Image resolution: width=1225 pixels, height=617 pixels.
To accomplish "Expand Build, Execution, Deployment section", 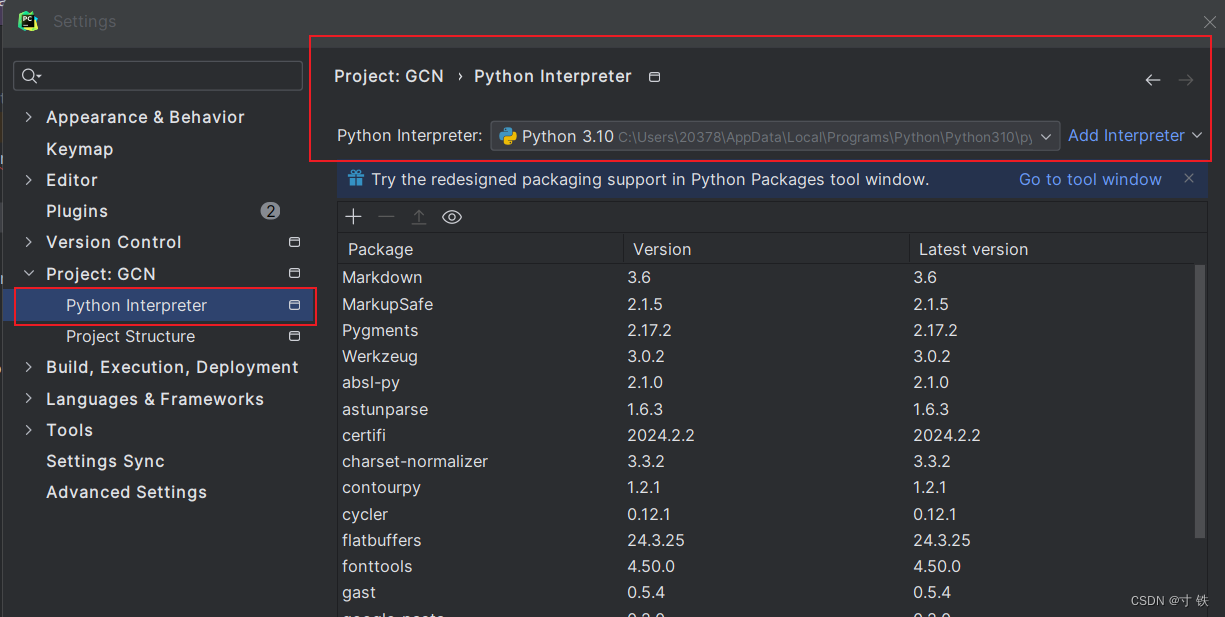I will click(28, 367).
